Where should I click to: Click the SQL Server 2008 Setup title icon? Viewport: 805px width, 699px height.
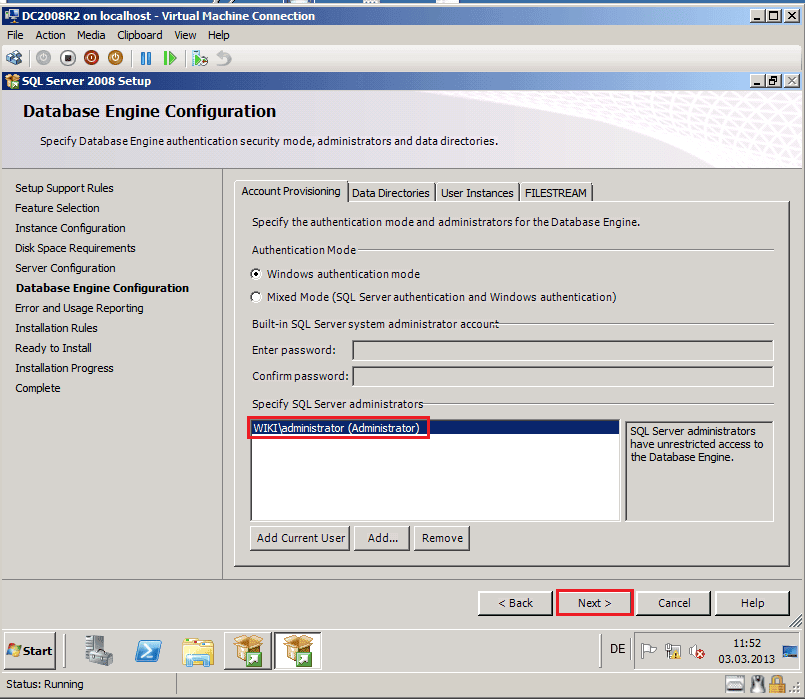tap(12, 81)
